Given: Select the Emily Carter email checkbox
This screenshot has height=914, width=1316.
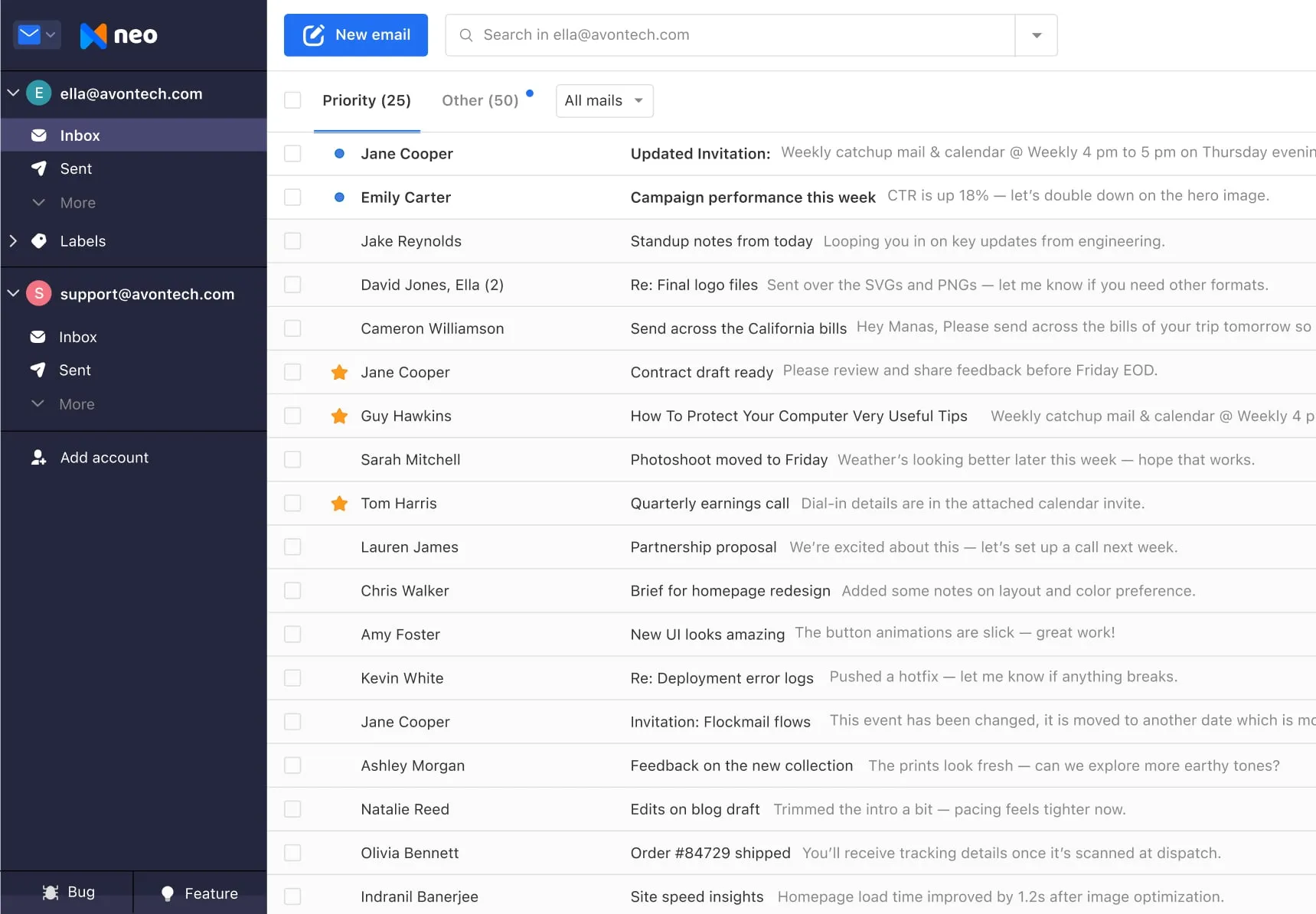Looking at the screenshot, I should click(292, 197).
